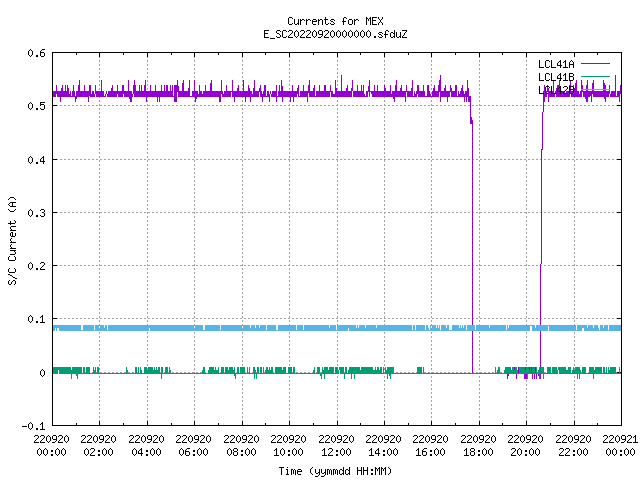Click the 0.4 y-axis tick label
Screen dimensions: 640x480
37,160
